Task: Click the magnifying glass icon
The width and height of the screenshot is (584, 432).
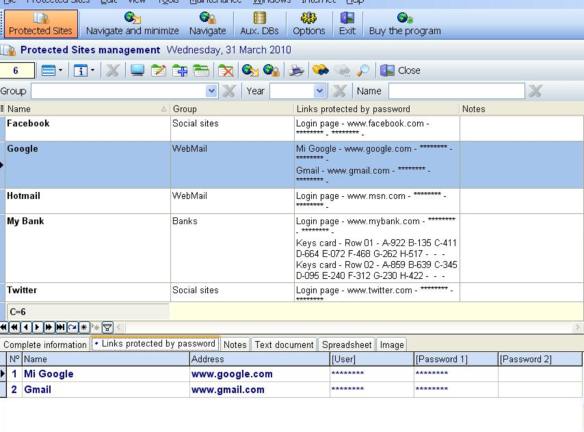Action: tap(363, 70)
